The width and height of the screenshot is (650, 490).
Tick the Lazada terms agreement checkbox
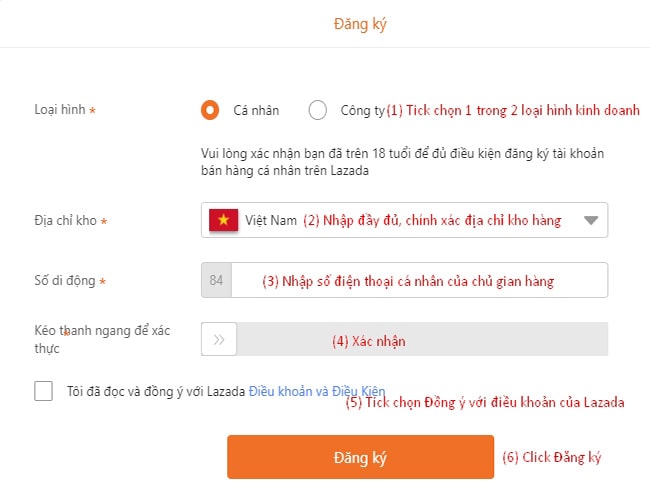coord(43,391)
